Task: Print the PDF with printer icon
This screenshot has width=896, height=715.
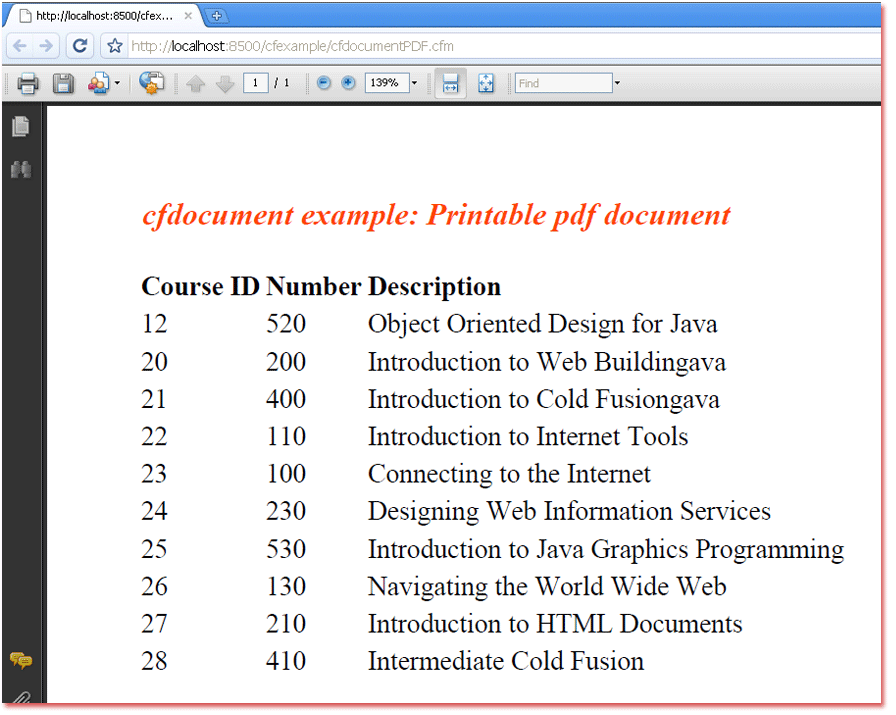Action: (27, 83)
